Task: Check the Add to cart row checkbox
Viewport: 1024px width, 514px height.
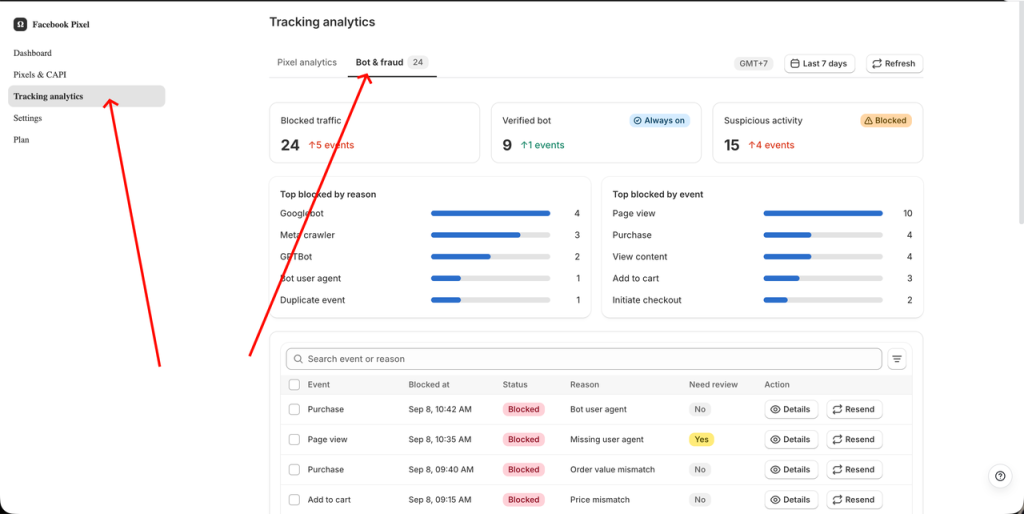Action: [295, 500]
